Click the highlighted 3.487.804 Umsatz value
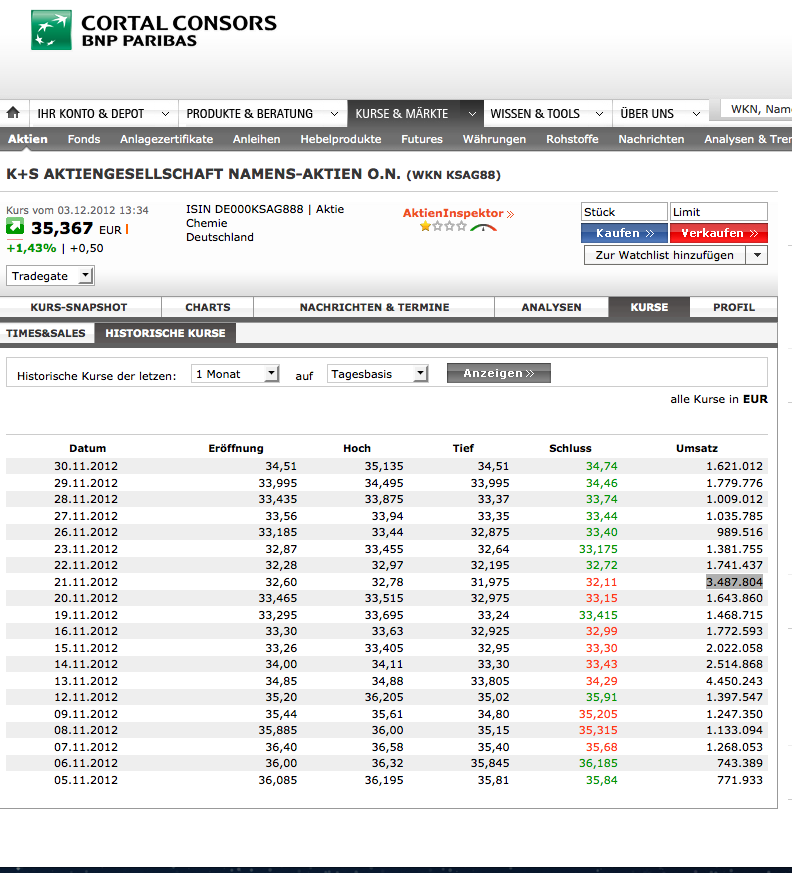Image resolution: width=792 pixels, height=873 pixels. pyautogui.click(x=734, y=582)
